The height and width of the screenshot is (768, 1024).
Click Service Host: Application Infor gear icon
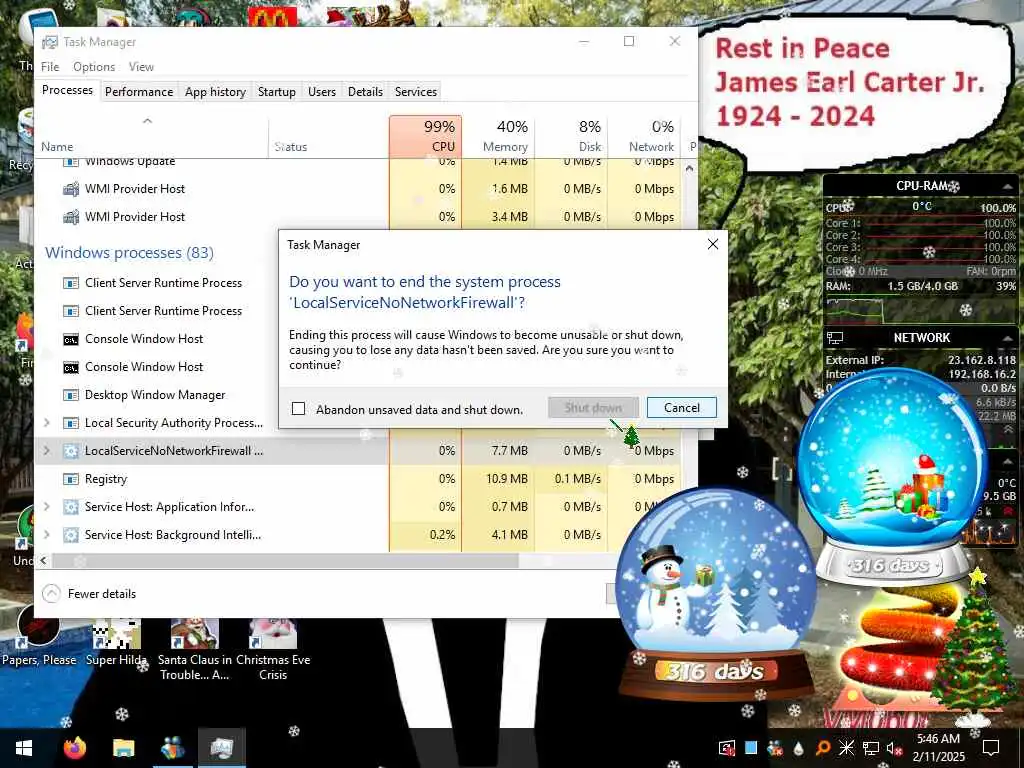[71, 507]
